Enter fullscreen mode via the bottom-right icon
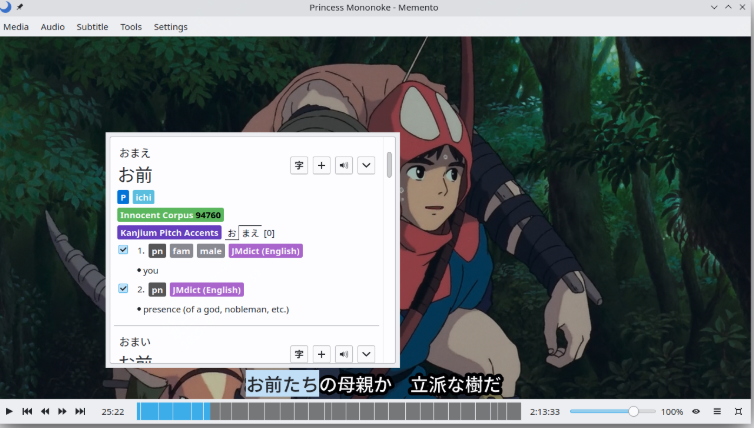 pyautogui.click(x=738, y=411)
